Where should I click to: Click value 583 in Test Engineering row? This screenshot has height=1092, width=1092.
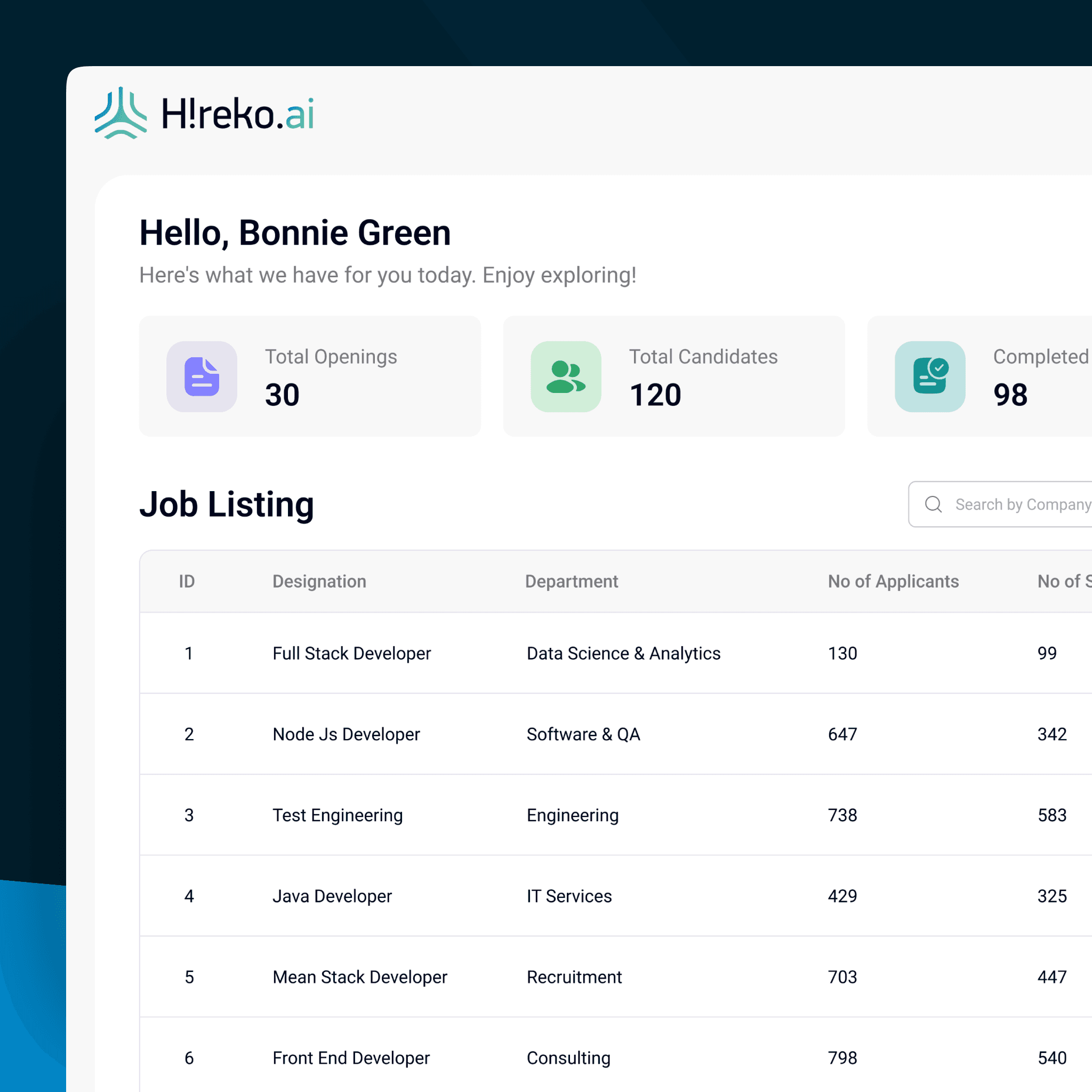click(x=1052, y=815)
